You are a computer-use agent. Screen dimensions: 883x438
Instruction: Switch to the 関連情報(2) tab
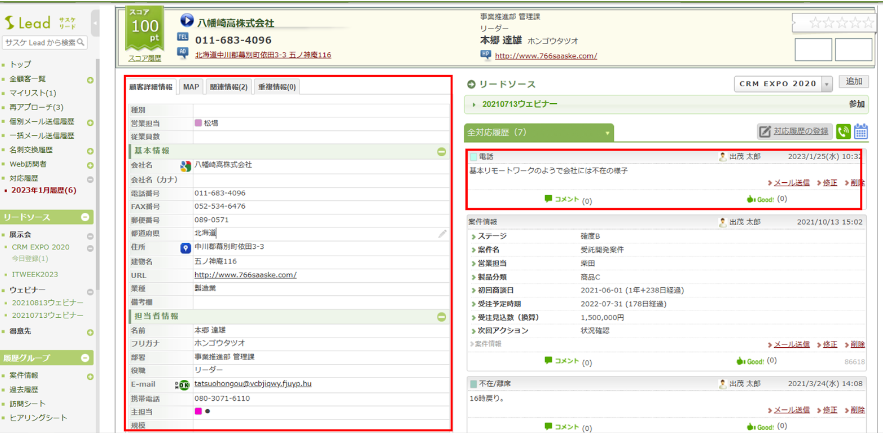point(228,87)
